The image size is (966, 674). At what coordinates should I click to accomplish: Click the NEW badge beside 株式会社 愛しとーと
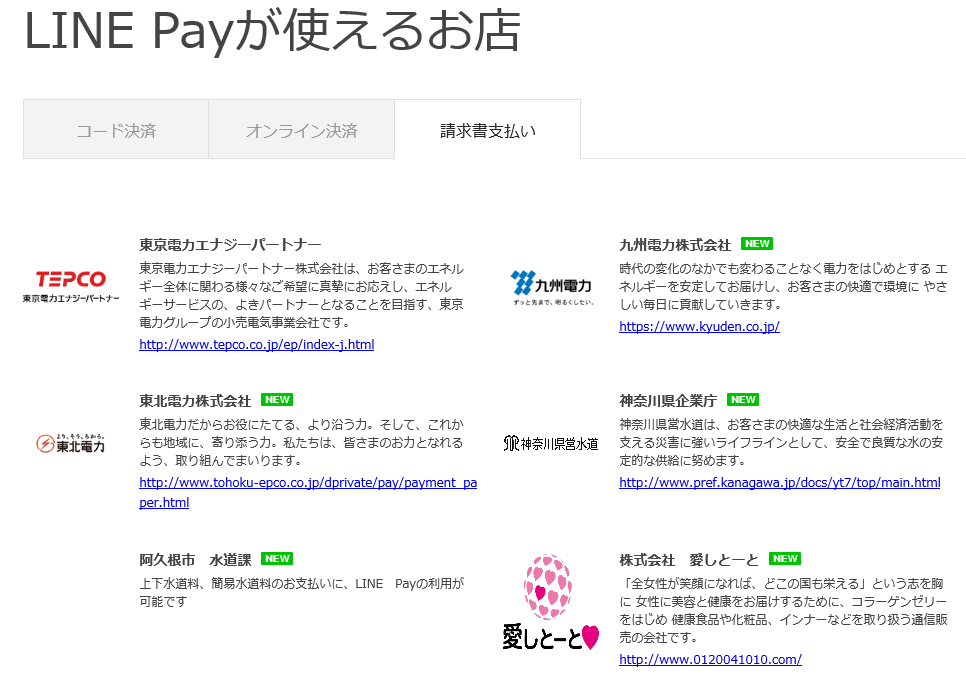point(784,558)
